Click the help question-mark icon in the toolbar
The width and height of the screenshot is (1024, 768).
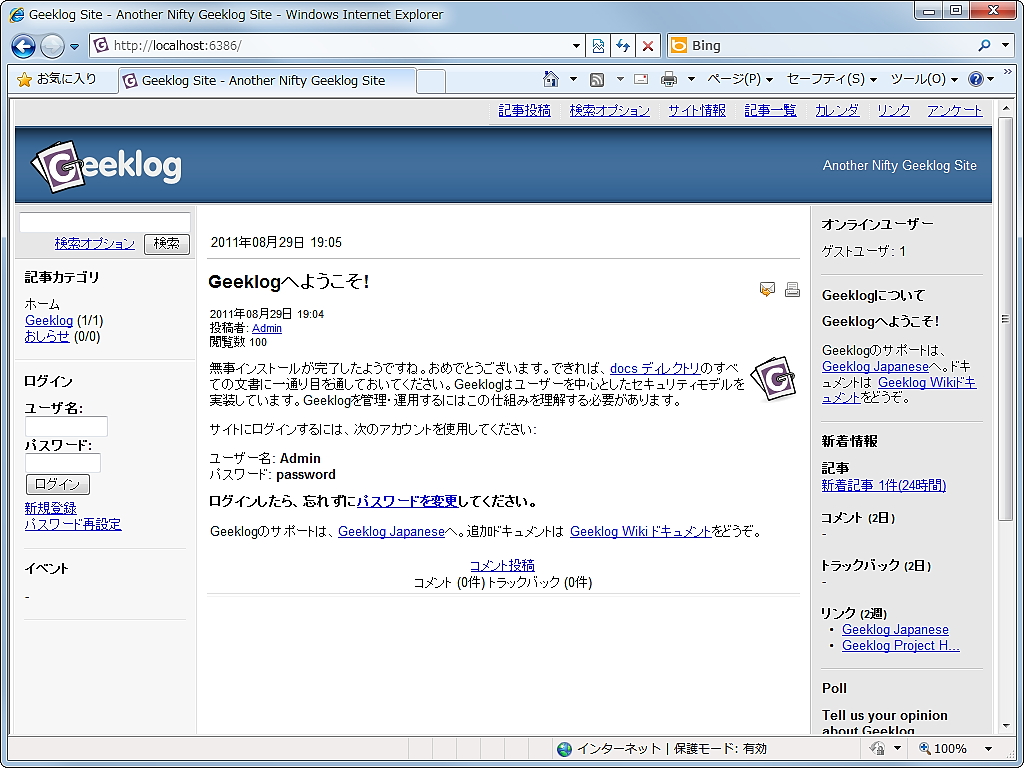click(976, 79)
